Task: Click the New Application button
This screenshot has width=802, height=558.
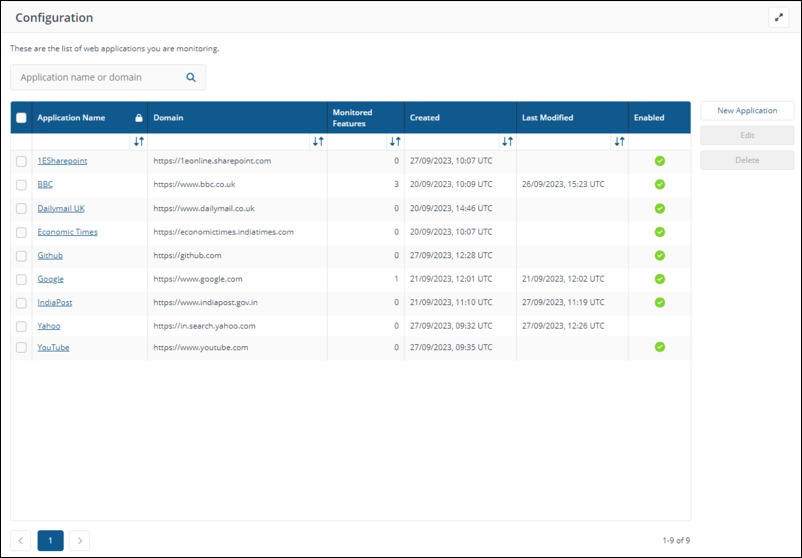Action: [747, 111]
